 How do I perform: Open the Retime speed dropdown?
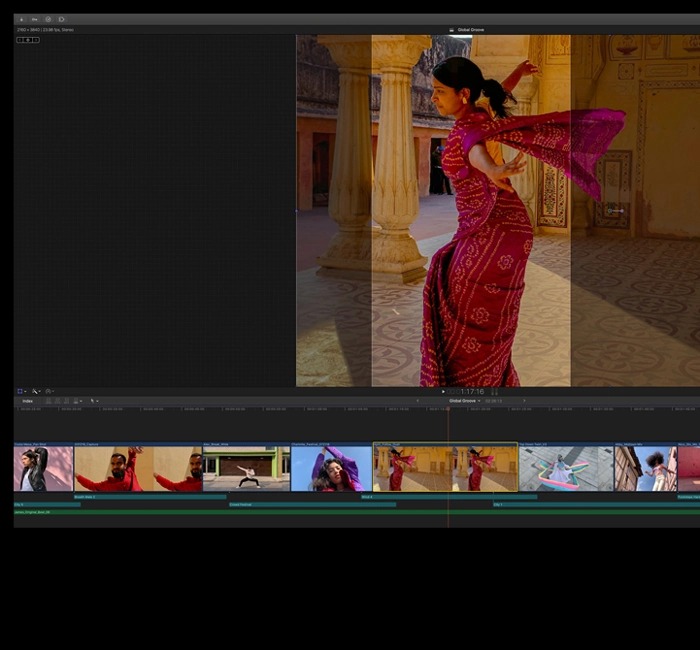pos(50,391)
